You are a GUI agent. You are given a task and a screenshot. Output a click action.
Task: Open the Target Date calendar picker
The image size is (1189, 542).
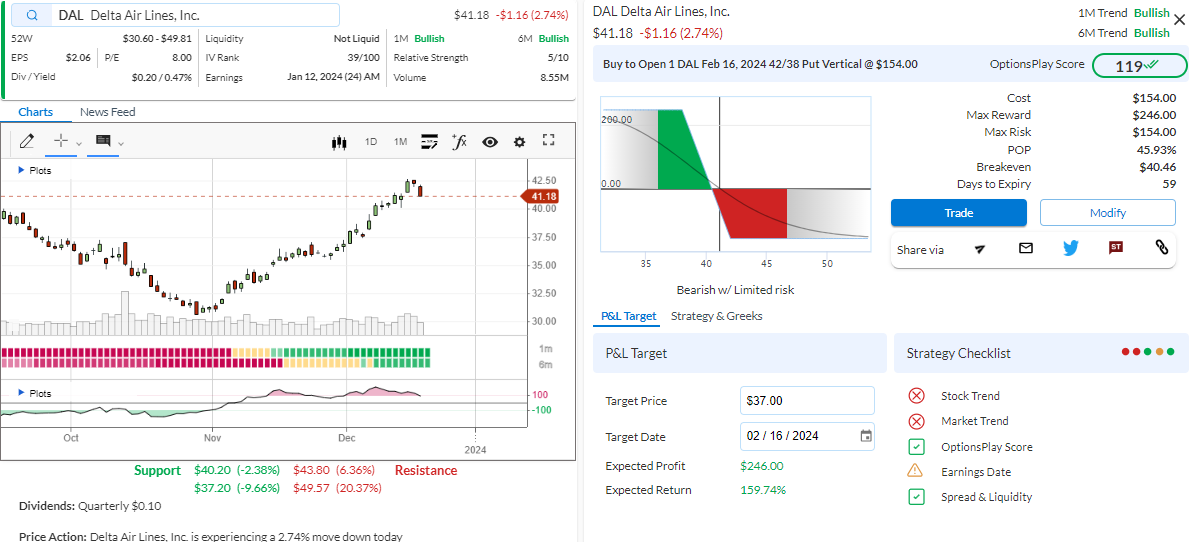coord(866,436)
